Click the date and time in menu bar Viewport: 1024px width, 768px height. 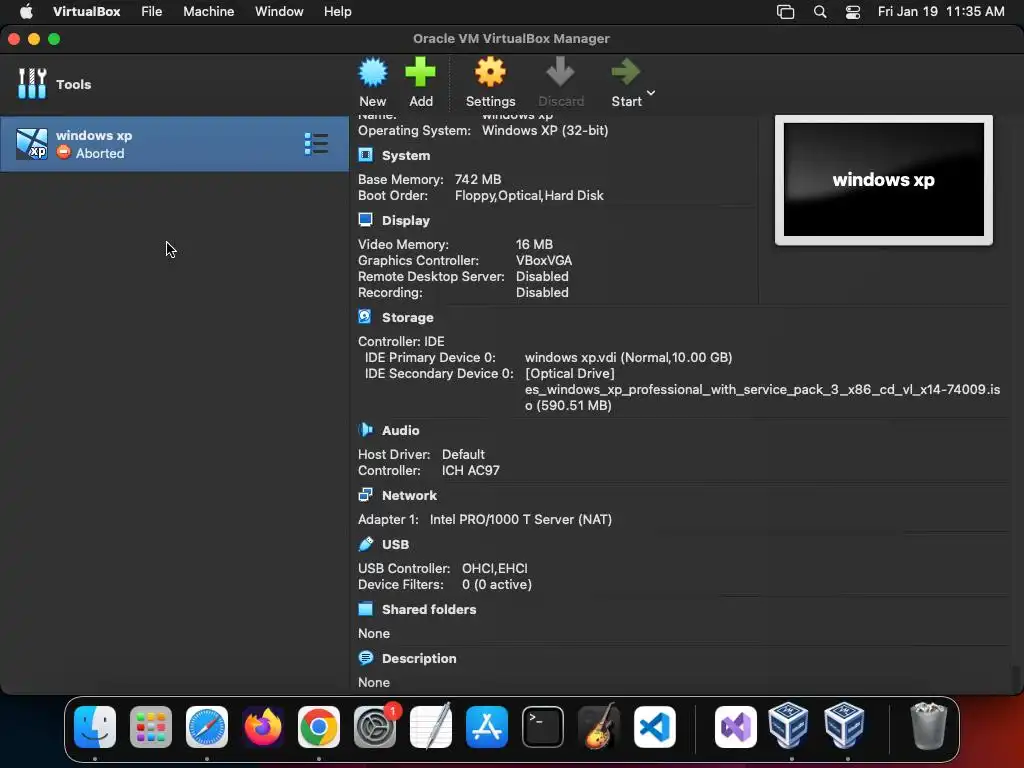tap(941, 12)
